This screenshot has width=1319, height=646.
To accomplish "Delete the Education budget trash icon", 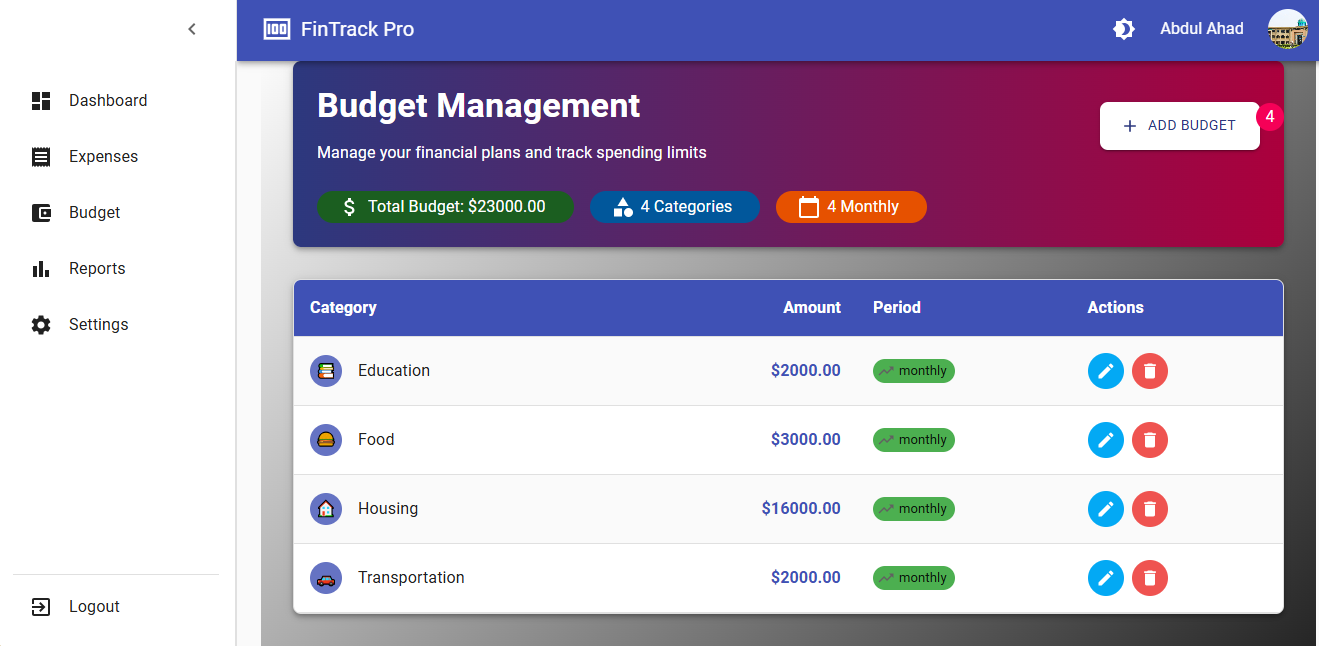I will (1149, 371).
